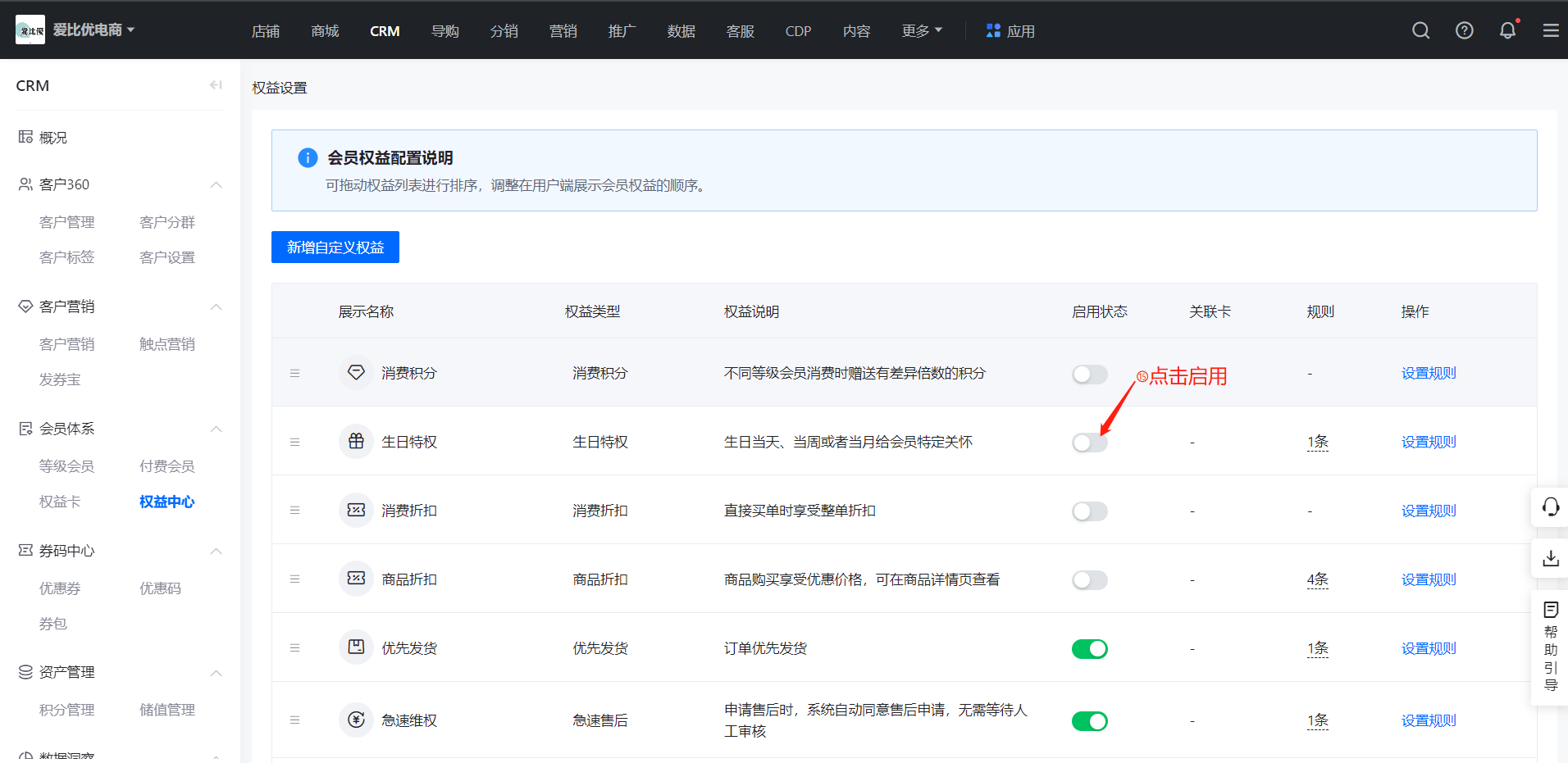This screenshot has height=763, width=1568.
Task: Switch to the 店铺 top menu
Action: 266,31
